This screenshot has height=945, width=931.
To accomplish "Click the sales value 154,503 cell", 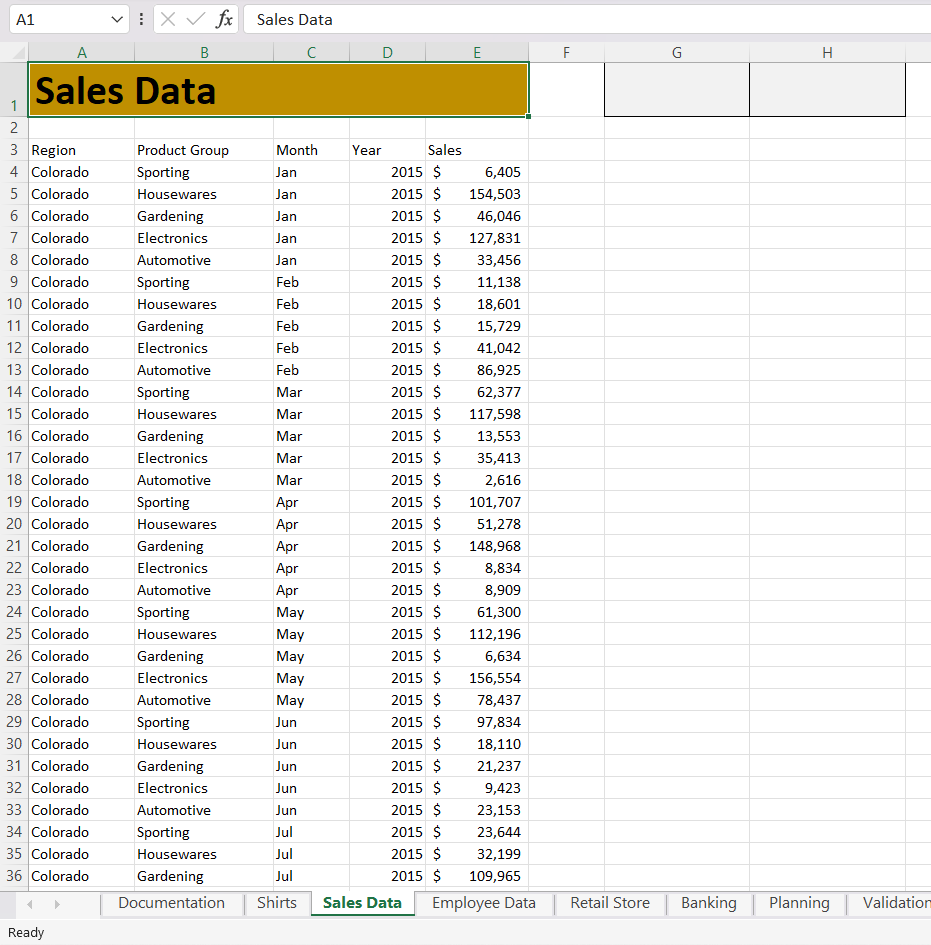I will click(x=477, y=194).
